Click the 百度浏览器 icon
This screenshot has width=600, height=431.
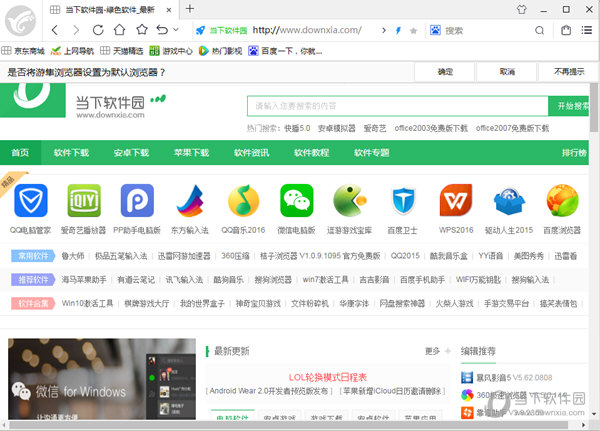[562, 201]
